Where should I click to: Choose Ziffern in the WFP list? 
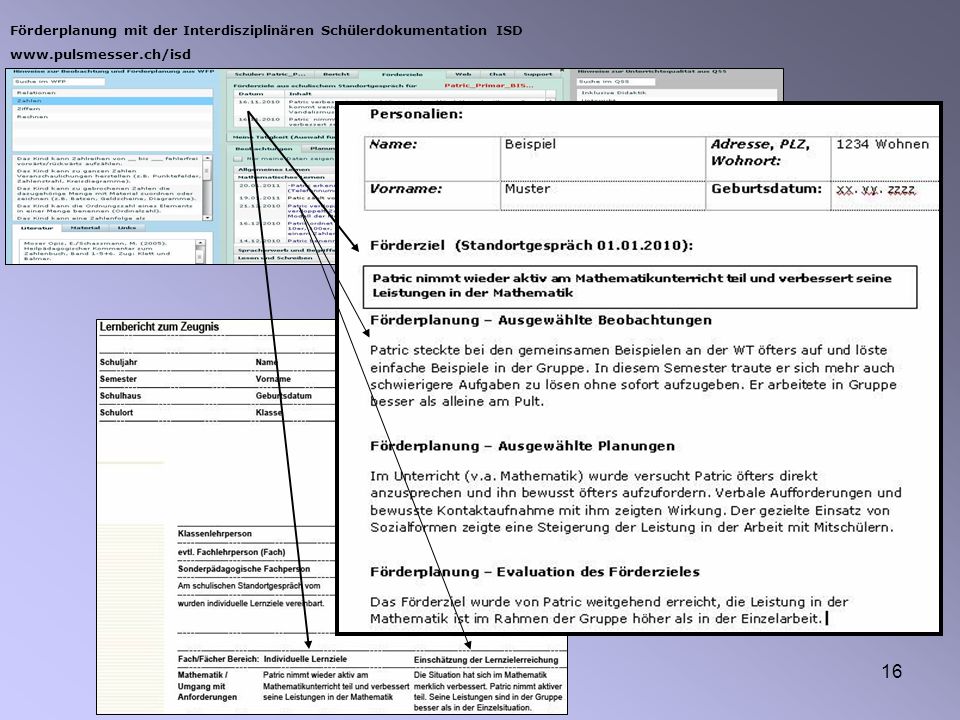(113, 108)
